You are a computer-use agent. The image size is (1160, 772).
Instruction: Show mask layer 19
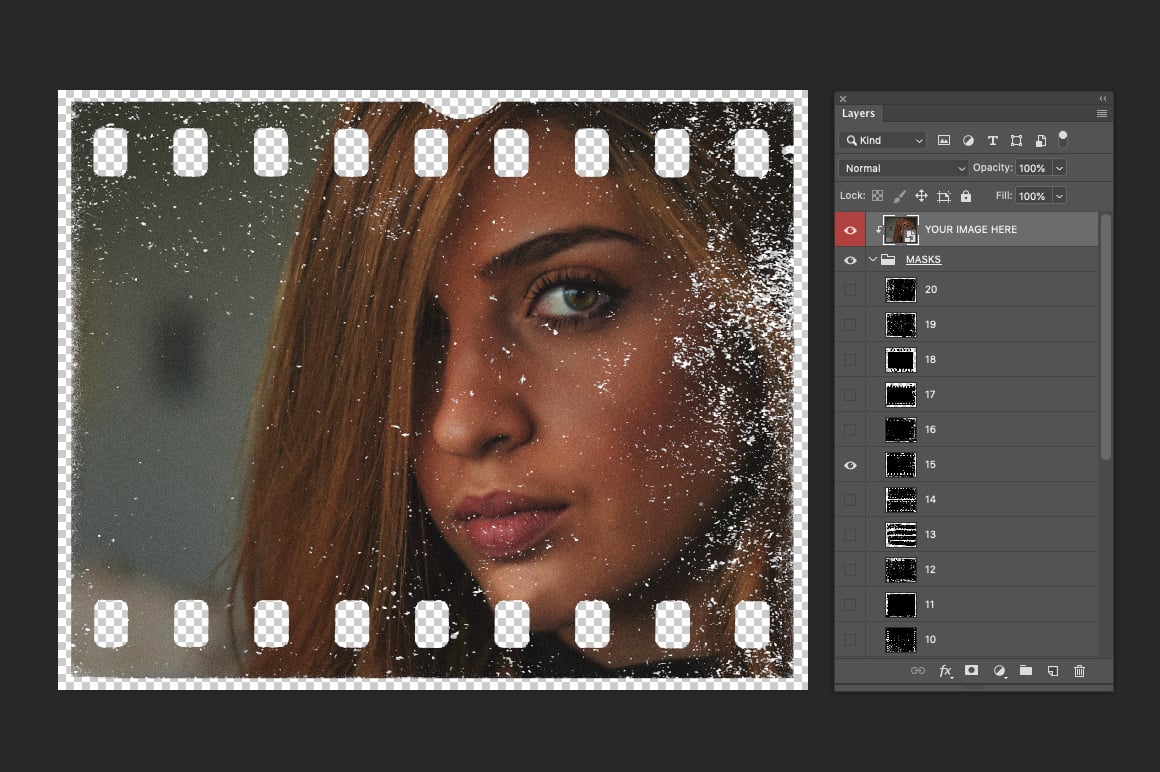[x=850, y=325]
